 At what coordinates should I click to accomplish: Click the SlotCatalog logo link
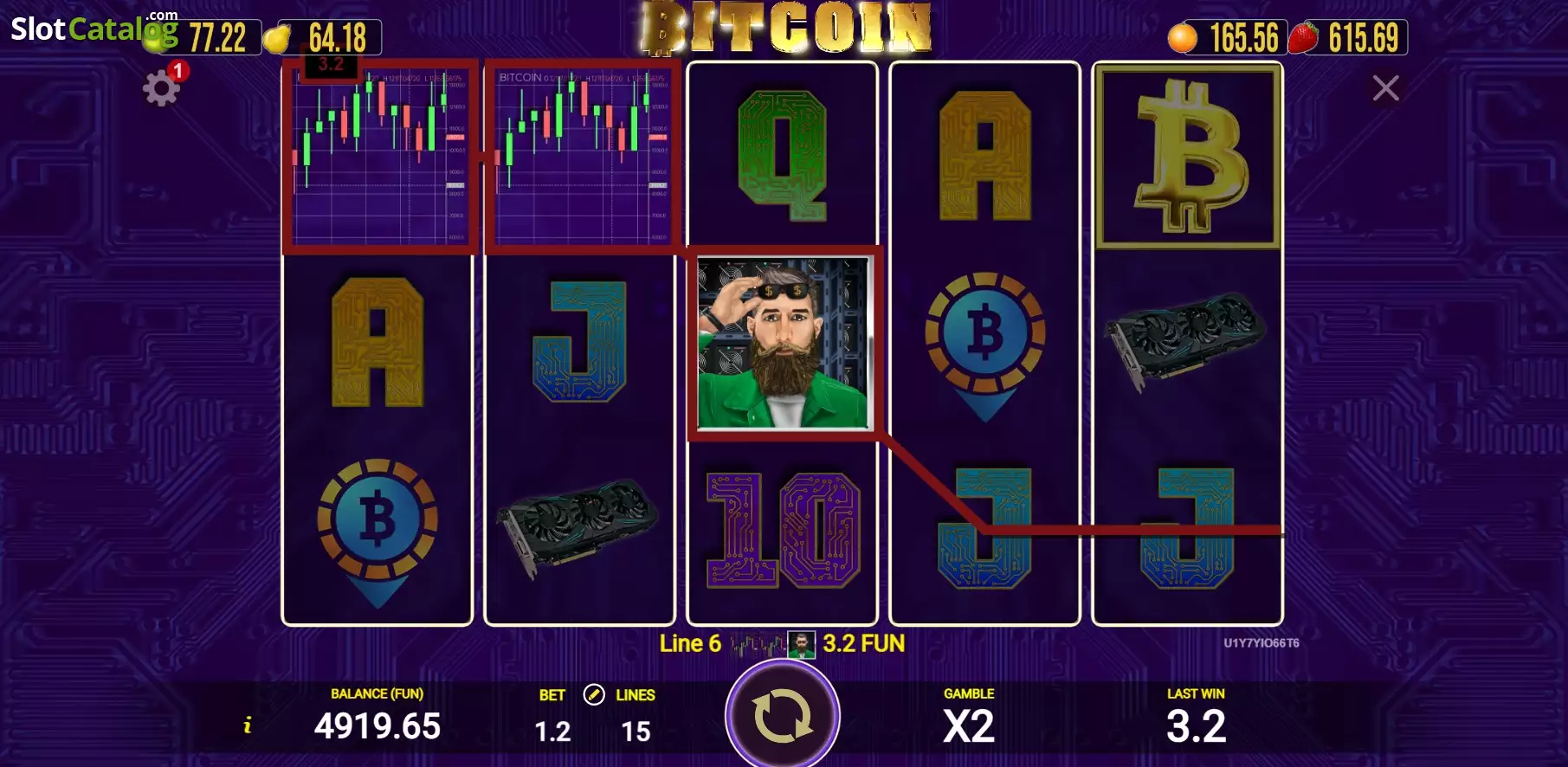coord(94,29)
